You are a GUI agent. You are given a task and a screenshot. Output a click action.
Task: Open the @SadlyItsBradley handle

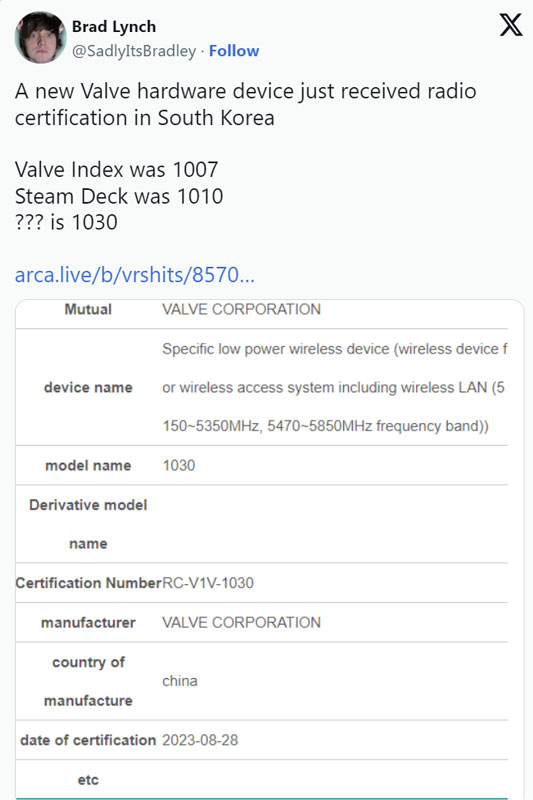coord(134,51)
